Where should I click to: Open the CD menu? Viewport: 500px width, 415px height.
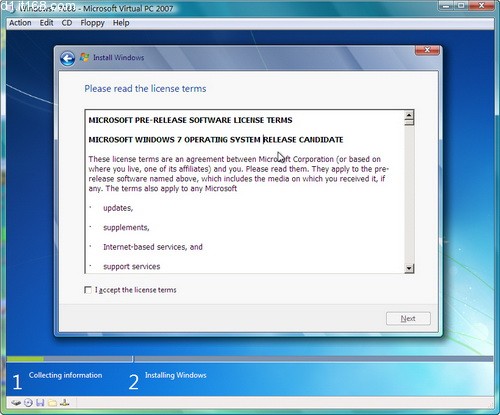(x=67, y=23)
